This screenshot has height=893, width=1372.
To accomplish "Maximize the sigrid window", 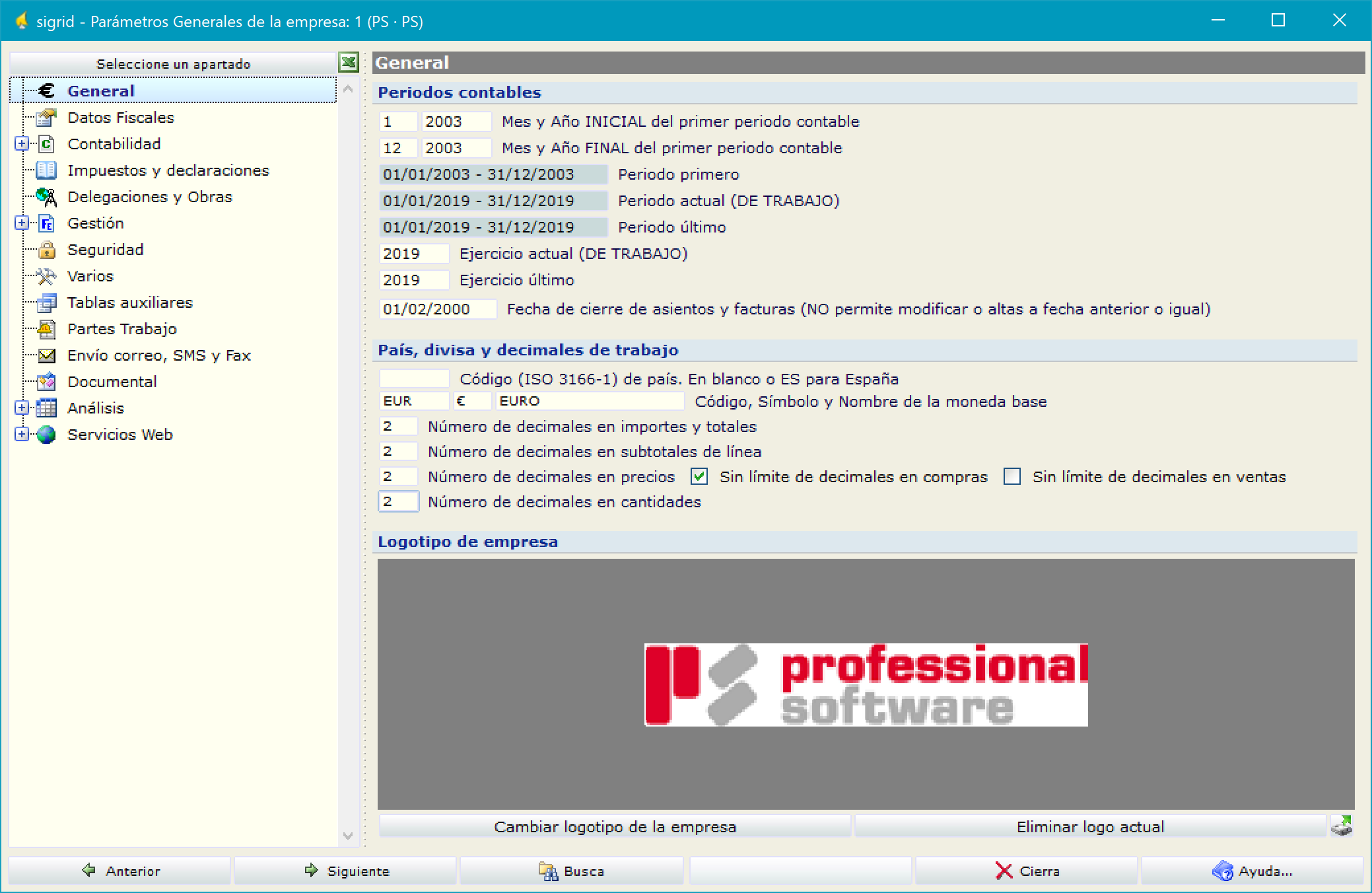I will pyautogui.click(x=1278, y=20).
